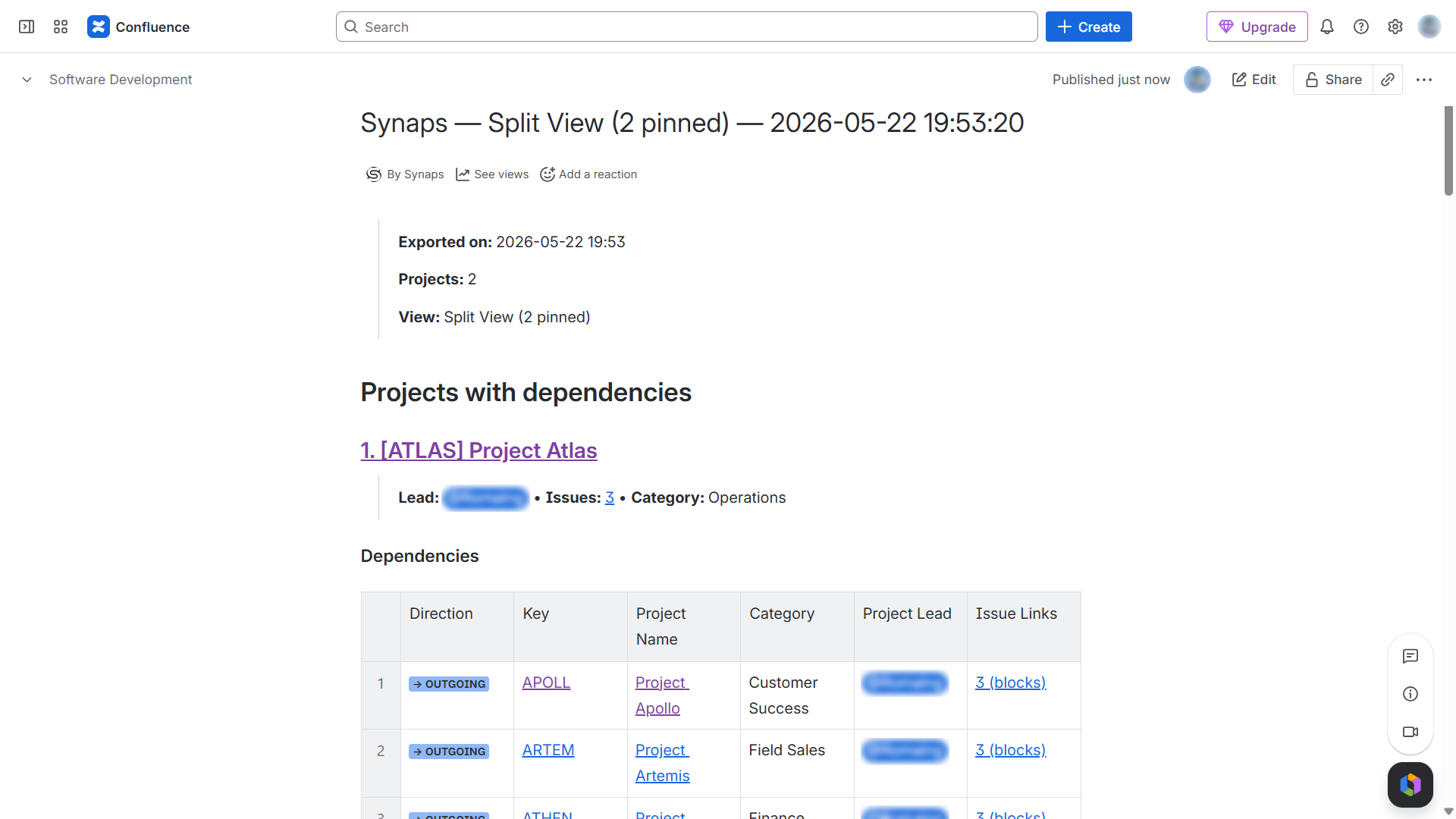This screenshot has height=819, width=1456.
Task: Click the project lead mention in ARTEM row
Action: tap(905, 751)
